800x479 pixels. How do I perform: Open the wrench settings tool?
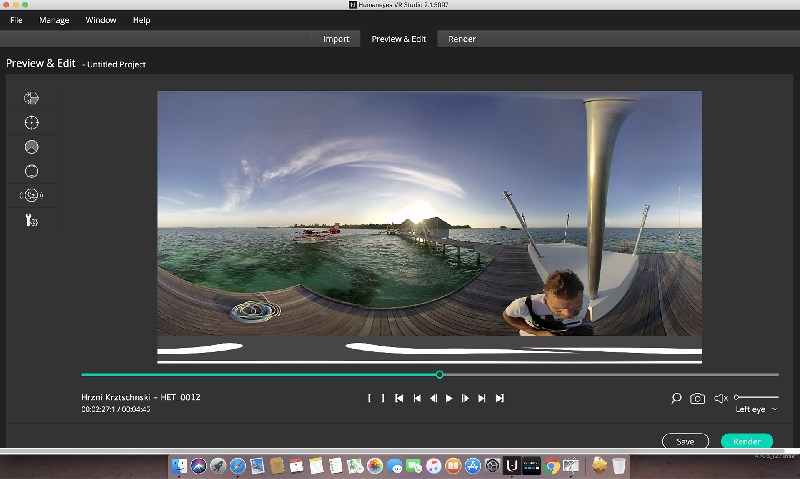[x=32, y=220]
